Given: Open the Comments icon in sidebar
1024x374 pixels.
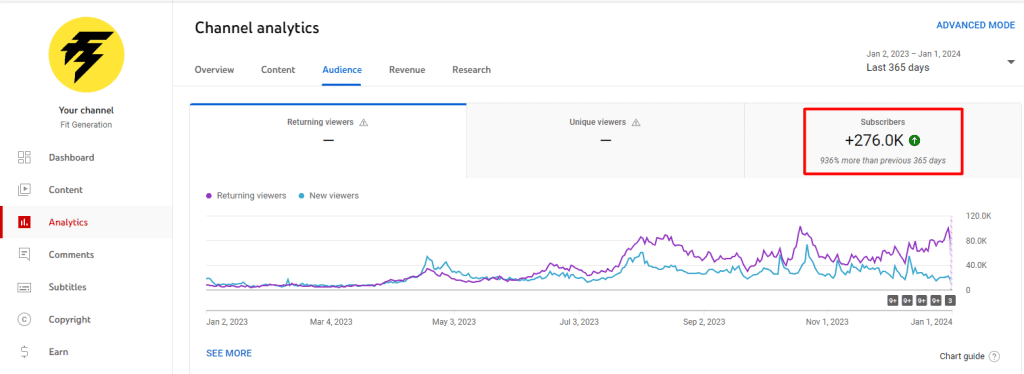Looking at the screenshot, I should point(24,255).
